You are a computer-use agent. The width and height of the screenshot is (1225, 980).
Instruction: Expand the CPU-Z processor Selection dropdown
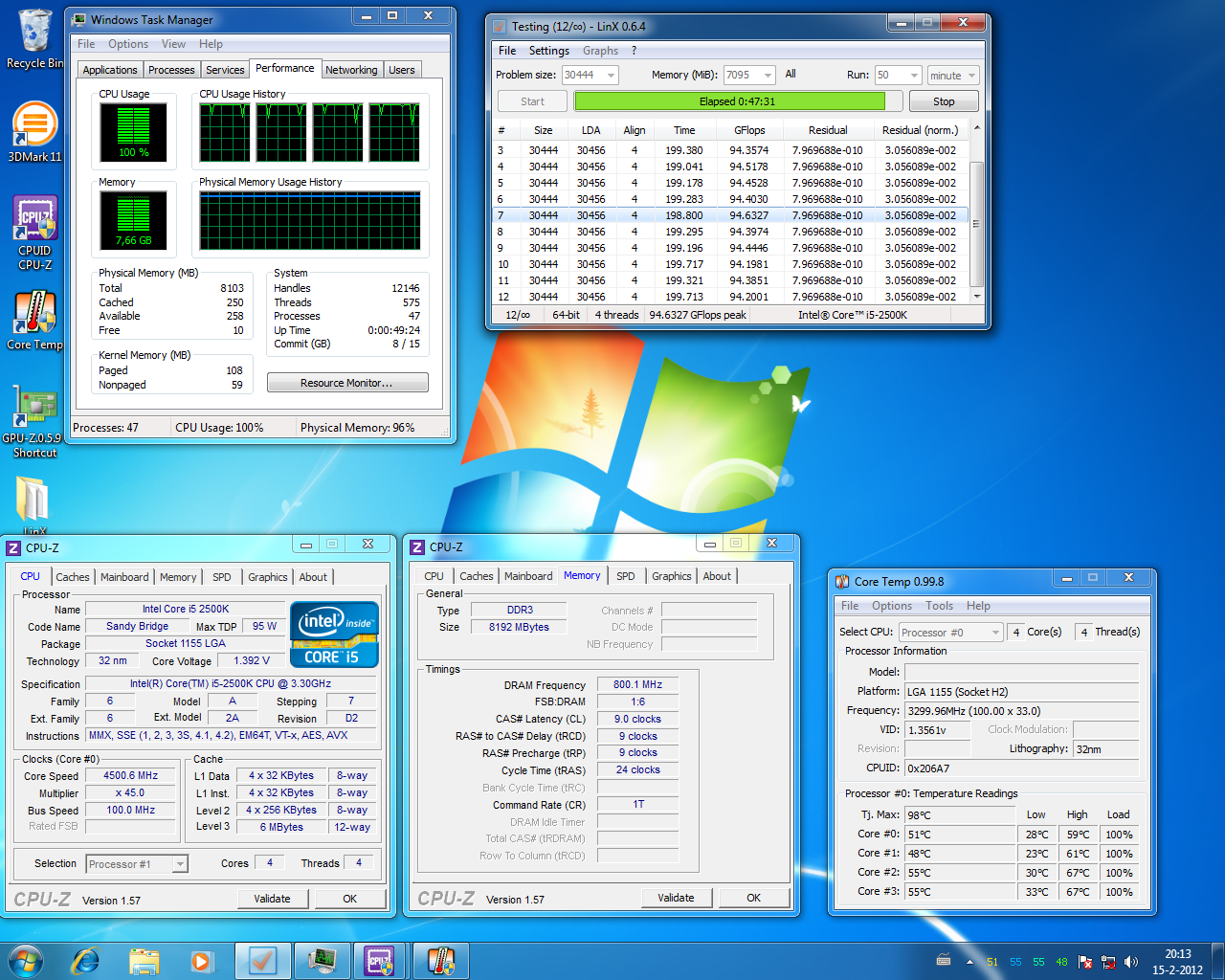coord(179,864)
